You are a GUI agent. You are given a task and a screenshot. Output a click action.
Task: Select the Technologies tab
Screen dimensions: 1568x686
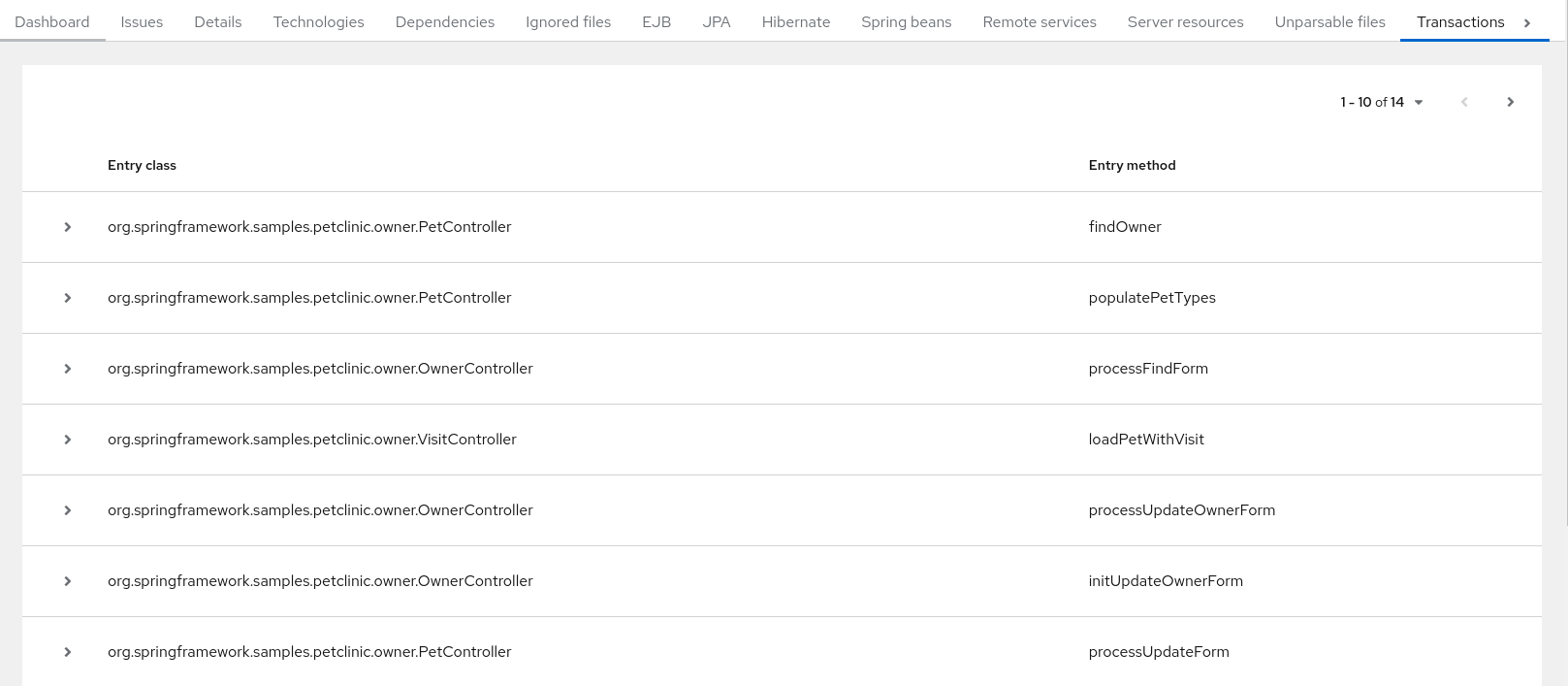[318, 21]
